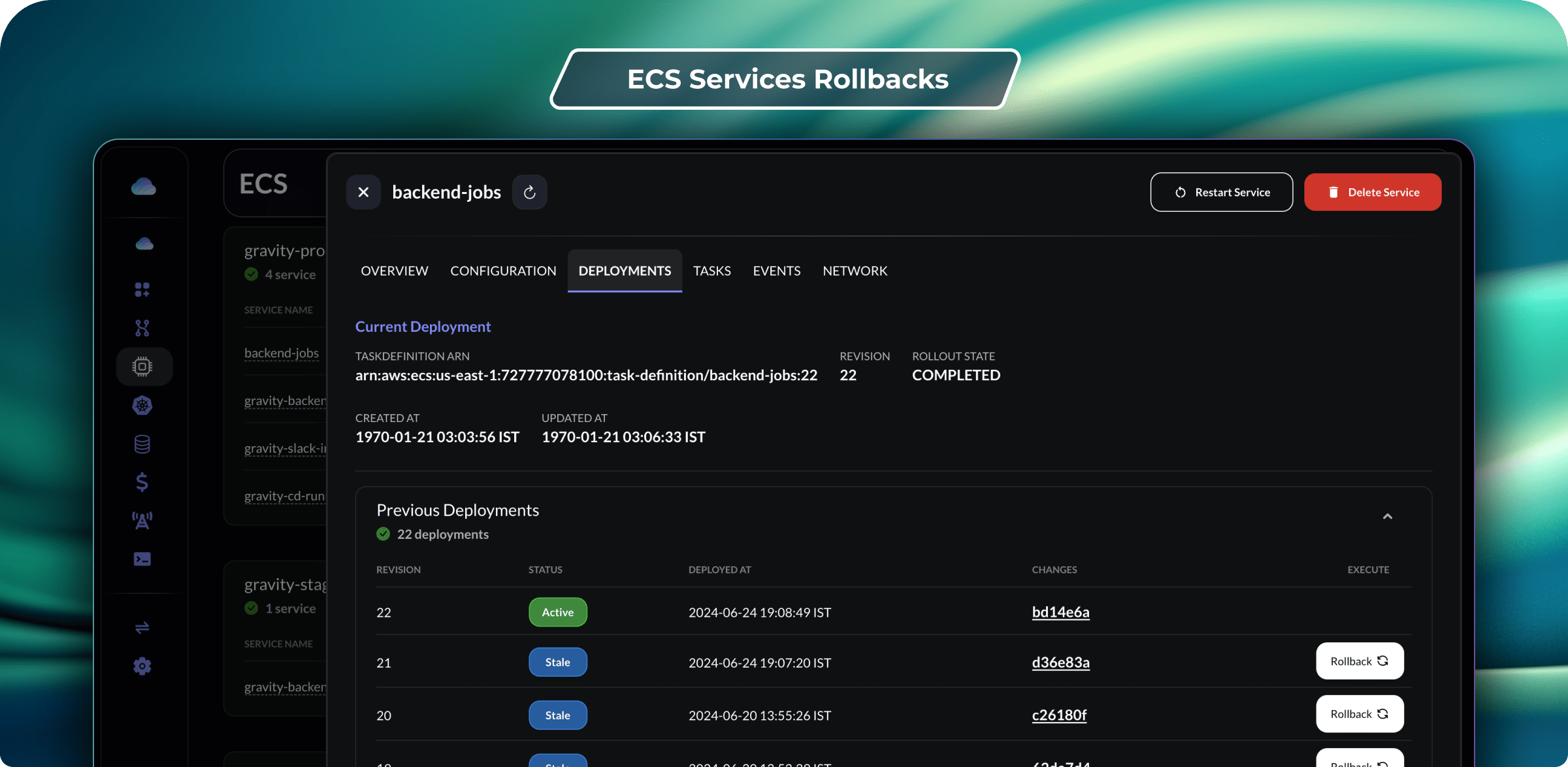Viewport: 1568px width, 767px height.
Task: Click the Delete Service button
Action: [x=1373, y=191]
